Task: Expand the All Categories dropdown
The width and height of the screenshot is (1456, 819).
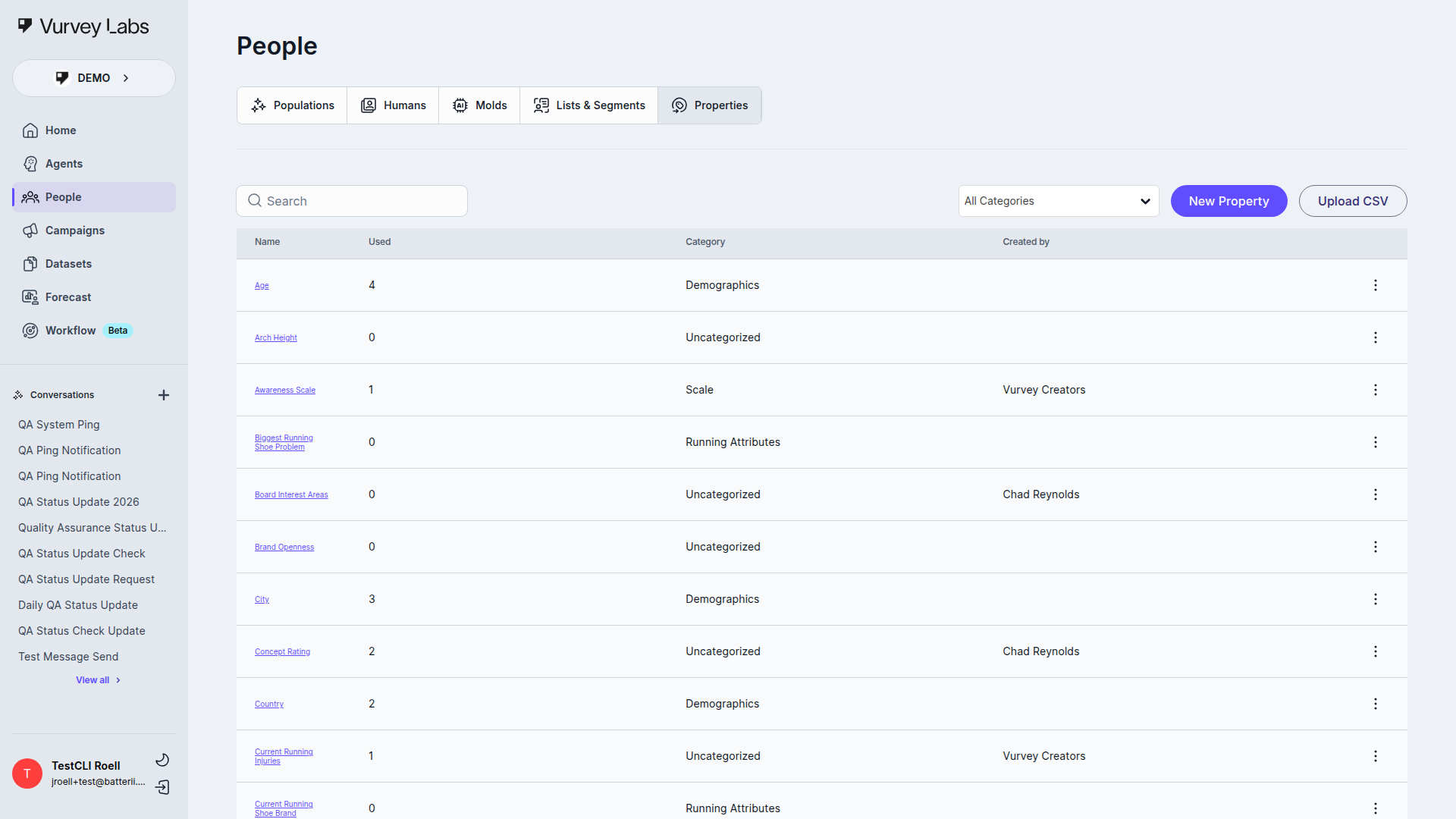Action: tap(1058, 201)
